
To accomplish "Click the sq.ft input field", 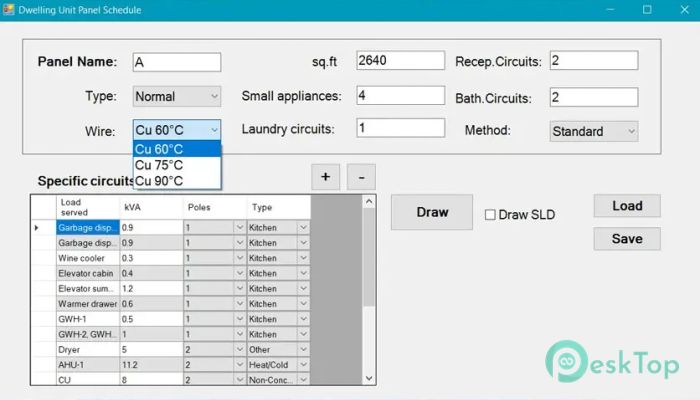I will 400,60.
